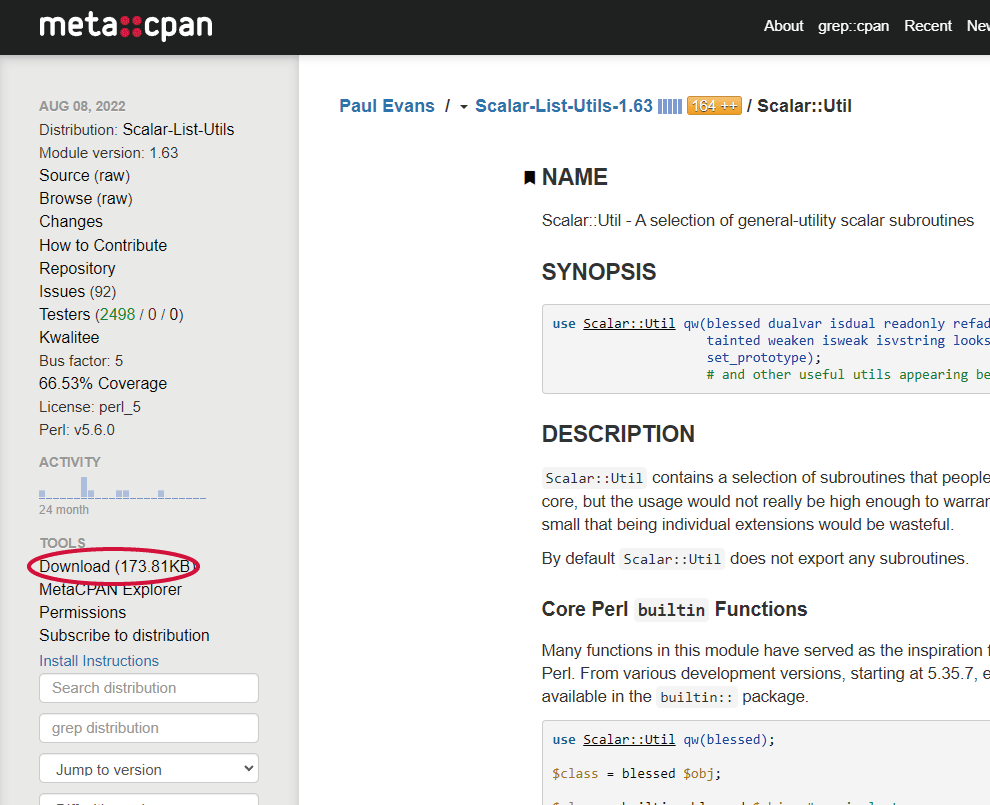
Task: Click the 24 month activity graph
Action: pos(122,490)
